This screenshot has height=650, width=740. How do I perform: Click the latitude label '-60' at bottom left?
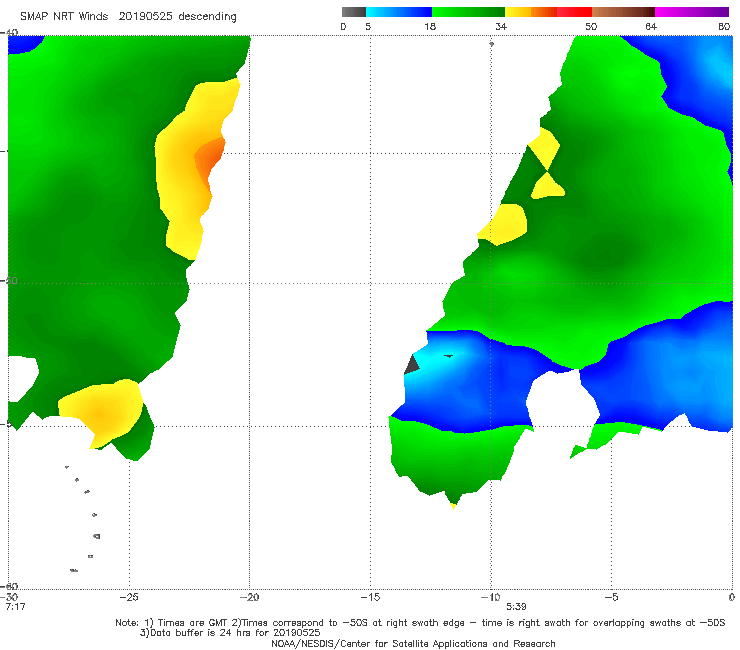pos(10,586)
